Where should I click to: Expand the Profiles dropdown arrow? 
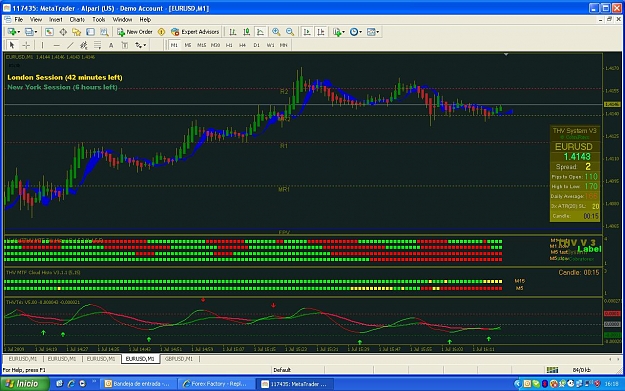[36, 32]
